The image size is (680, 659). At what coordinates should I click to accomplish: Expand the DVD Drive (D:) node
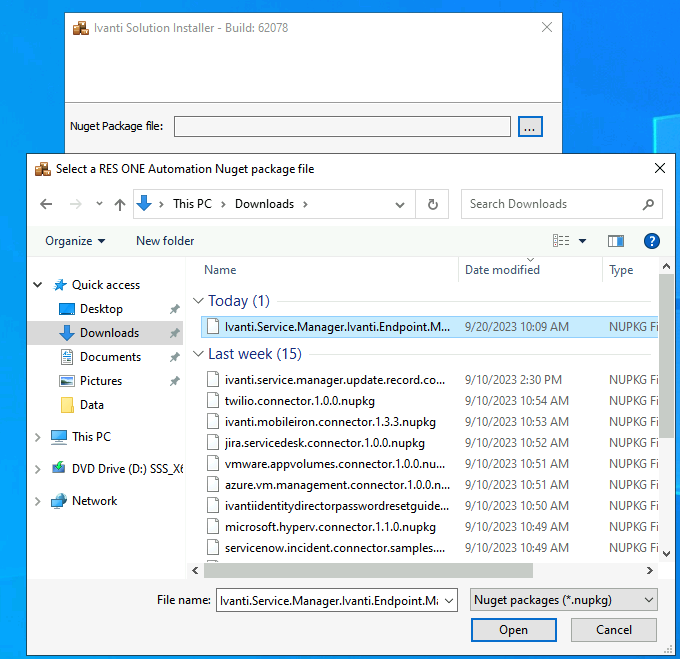[38, 469]
